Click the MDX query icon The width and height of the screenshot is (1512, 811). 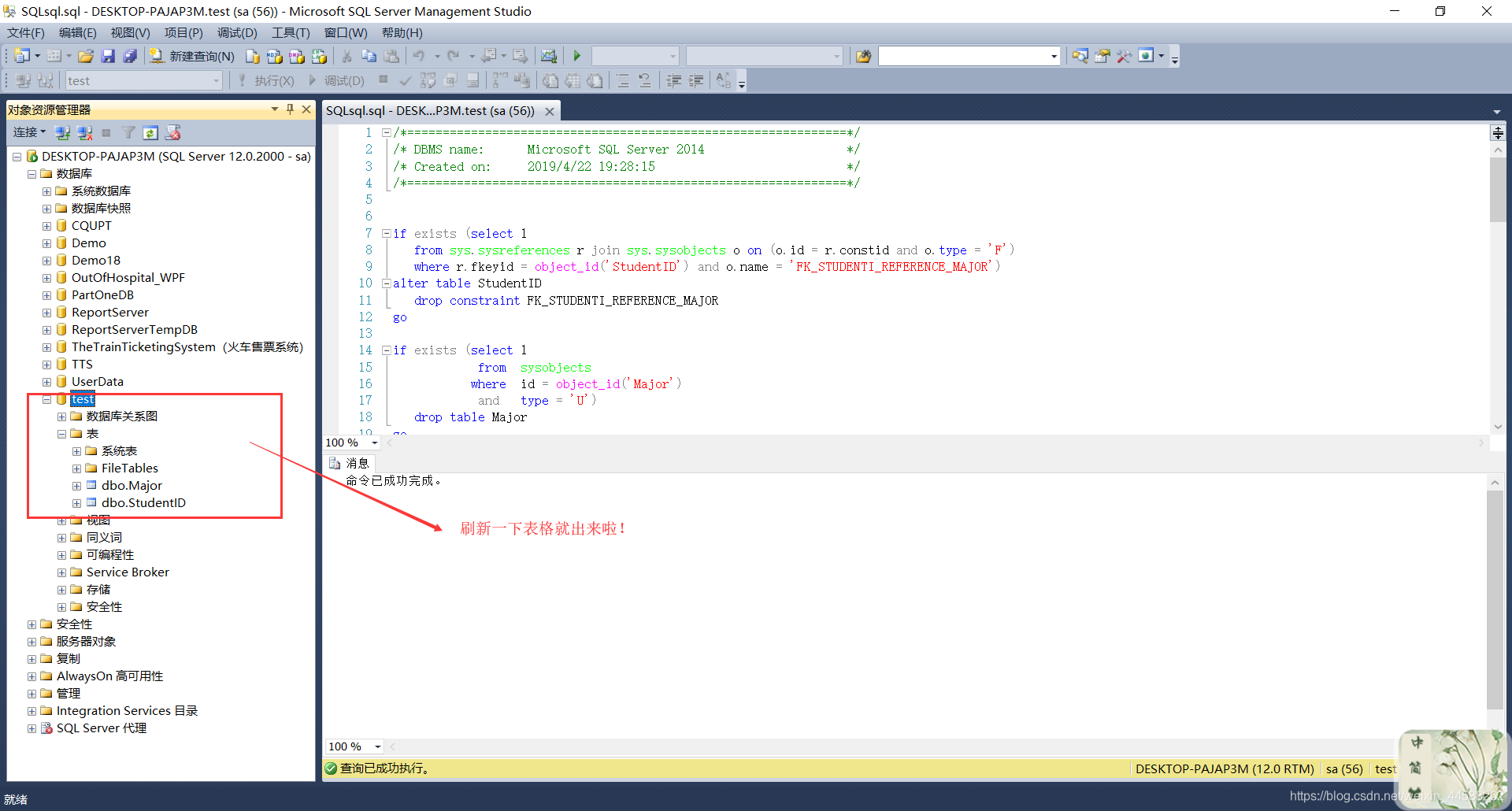(x=275, y=56)
